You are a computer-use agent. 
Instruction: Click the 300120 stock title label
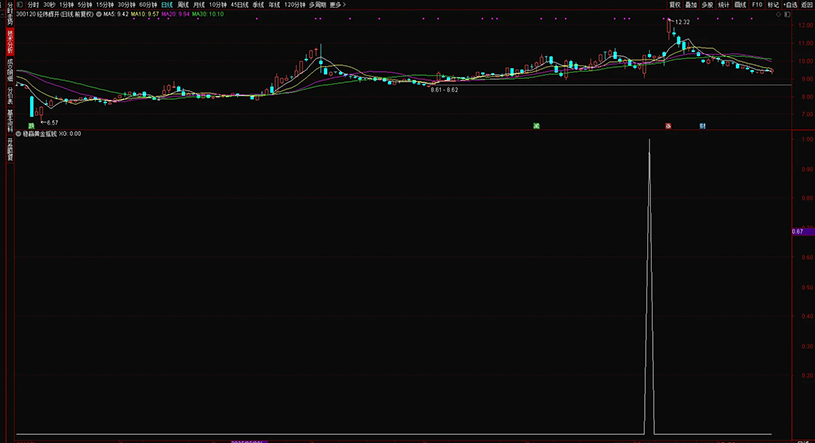[55, 15]
